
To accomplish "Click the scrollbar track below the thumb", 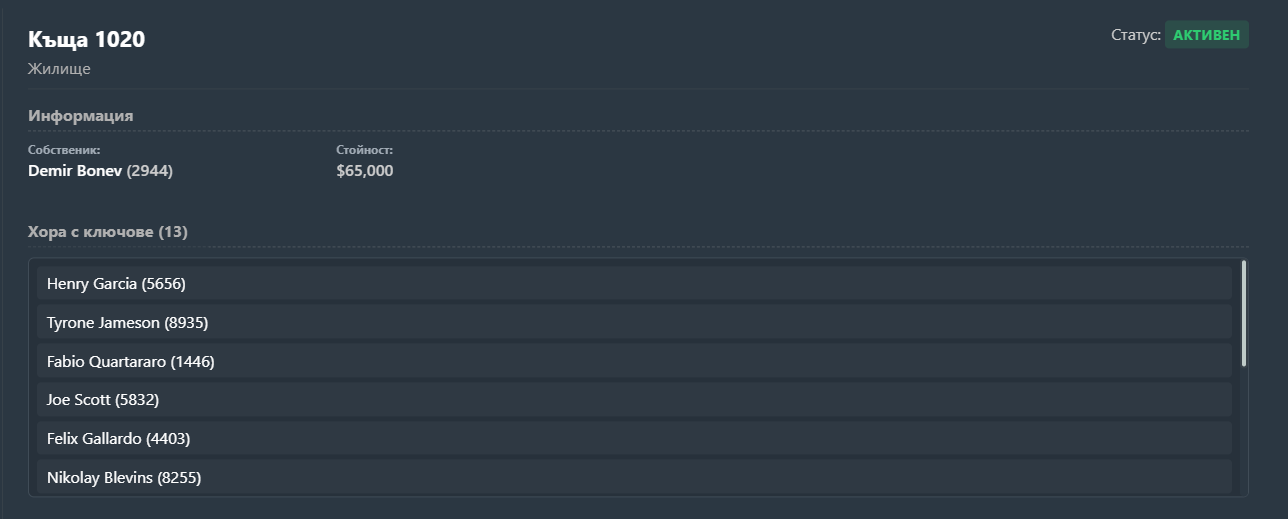I will click(1243, 430).
